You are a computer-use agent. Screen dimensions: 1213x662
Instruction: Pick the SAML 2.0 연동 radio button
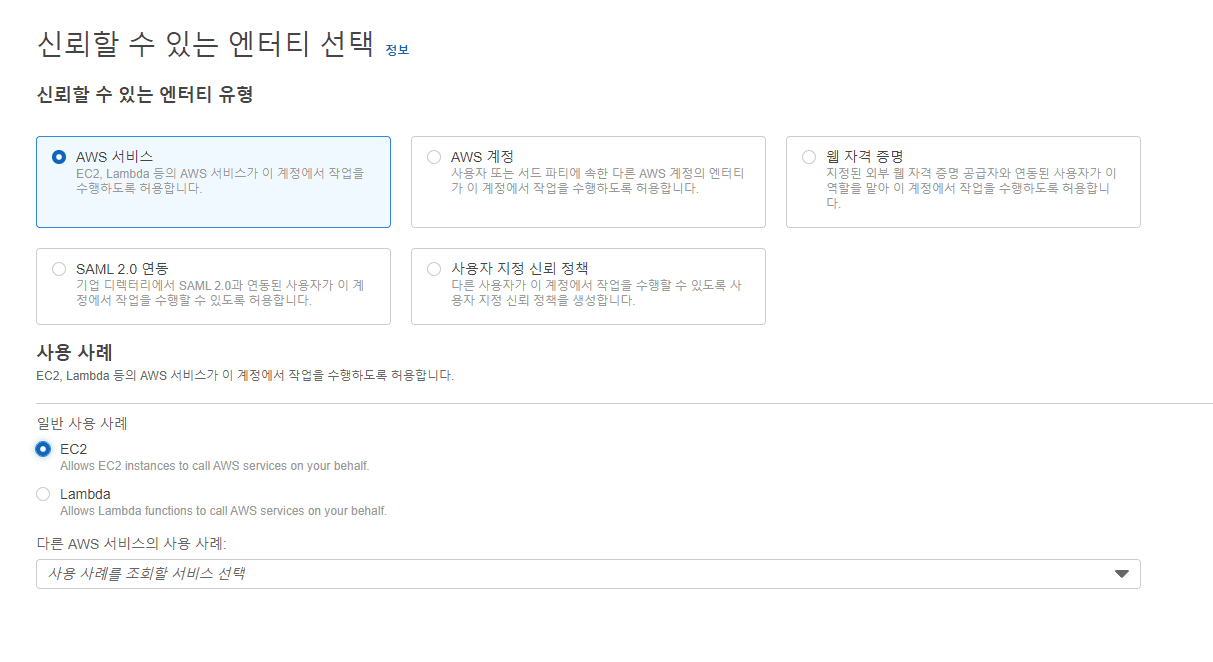pos(59,269)
